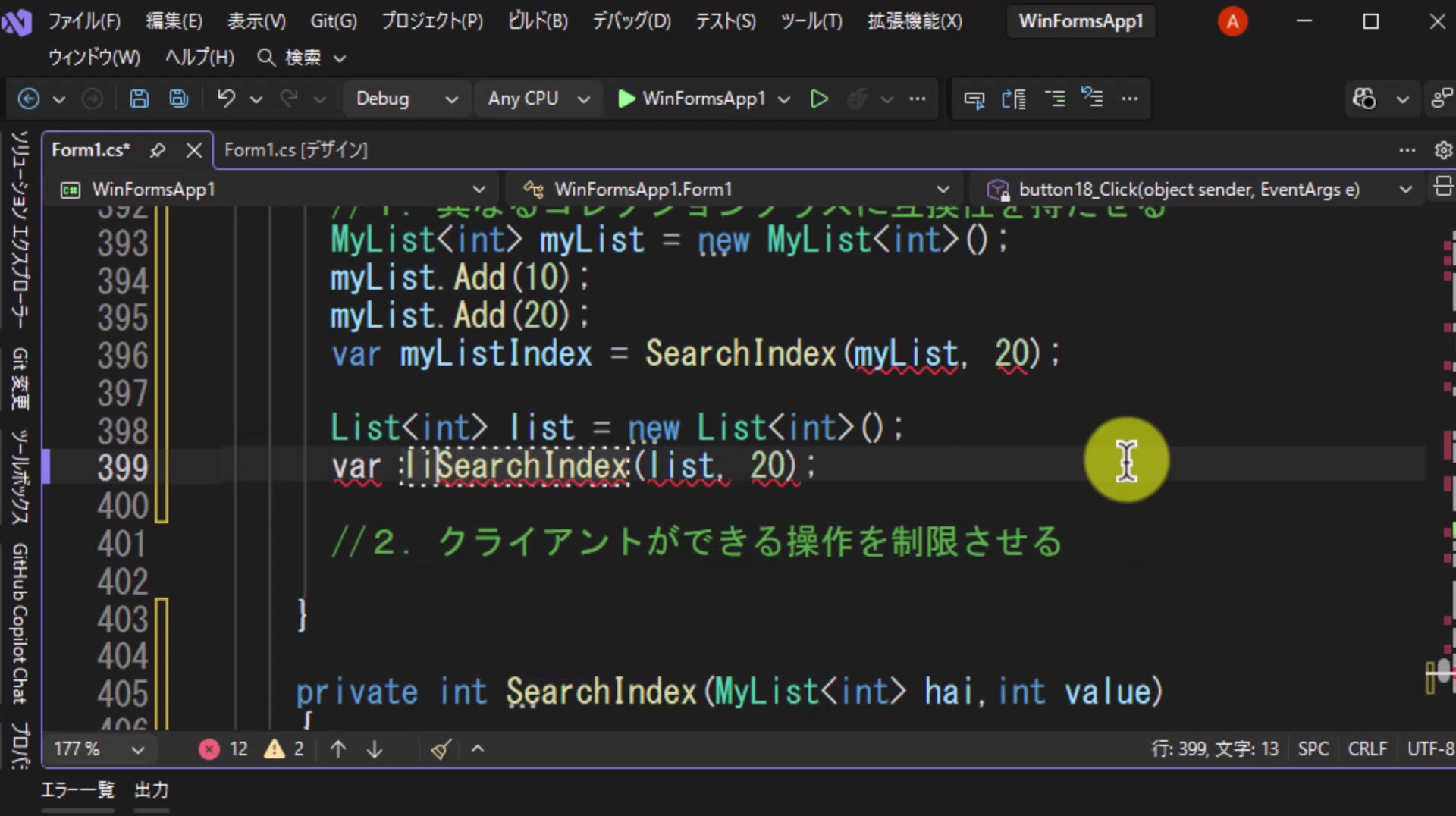The image size is (1456, 816).
Task: Go to previous issue up arrow
Action: tap(338, 749)
